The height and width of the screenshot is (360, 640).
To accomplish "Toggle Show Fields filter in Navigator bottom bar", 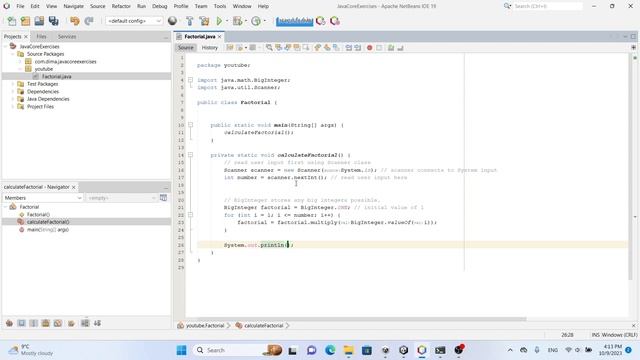I will [21, 323].
